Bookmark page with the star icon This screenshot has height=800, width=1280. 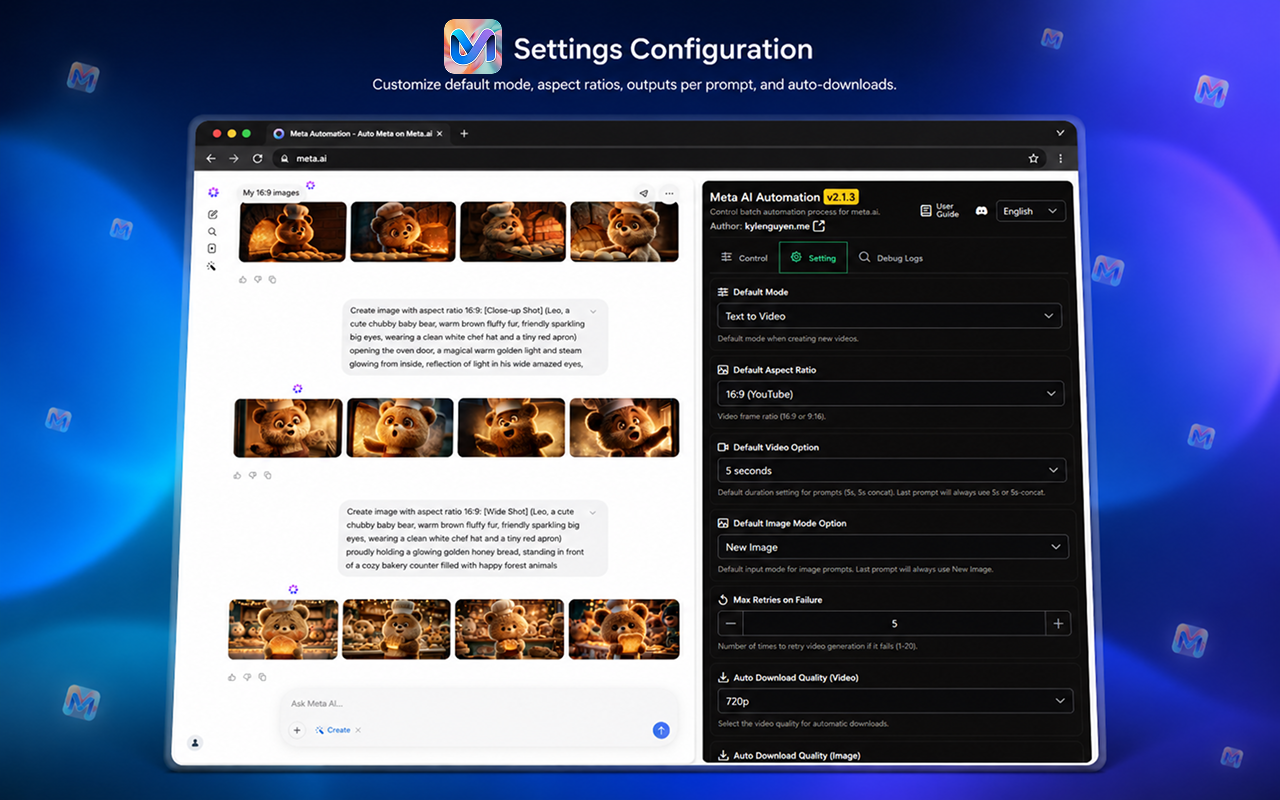click(x=1034, y=158)
